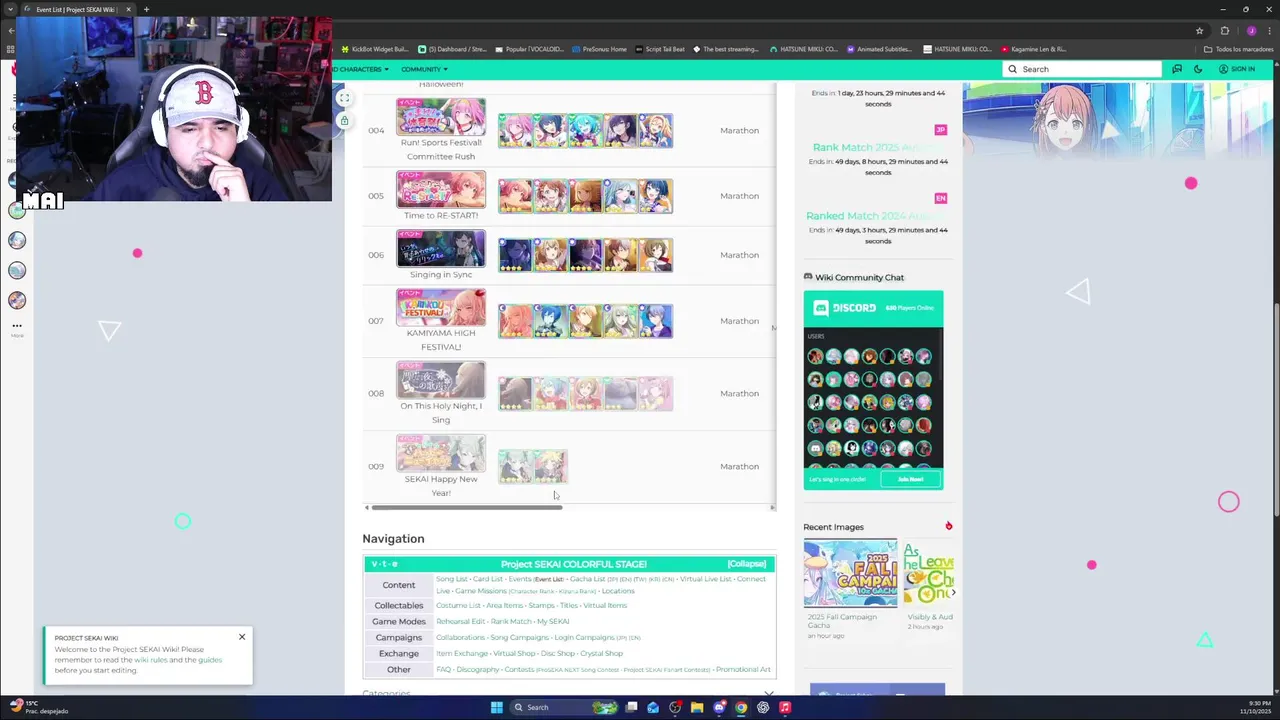Screen dimensions: 1280x720
Task: Click the expand fullscreen icon beside table
Action: (x=344, y=98)
